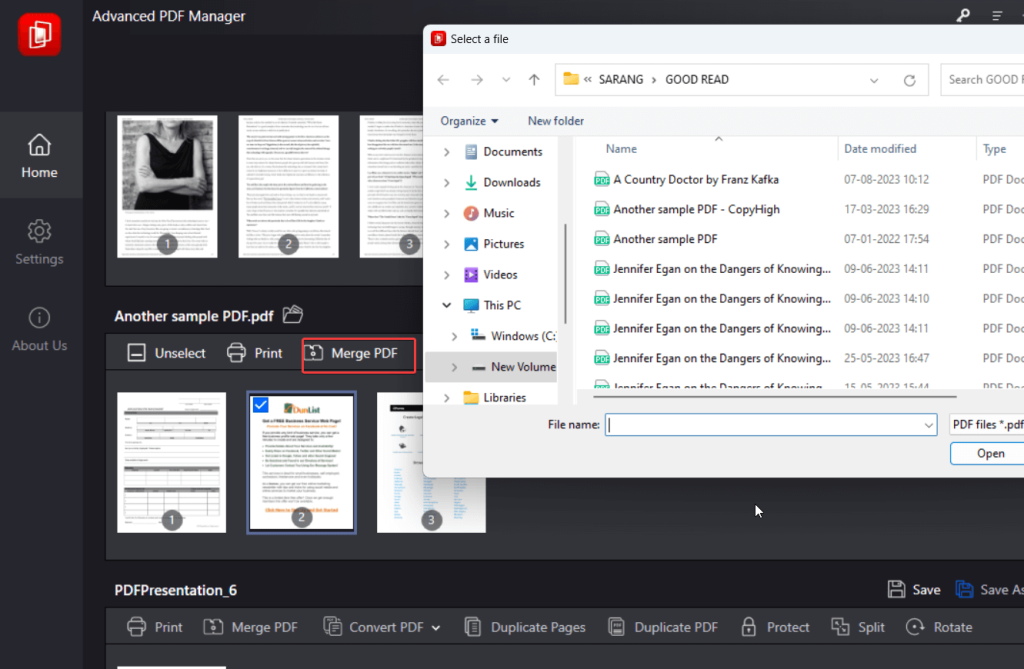
Task: Open Settings from the gear icon
Action: (39, 232)
